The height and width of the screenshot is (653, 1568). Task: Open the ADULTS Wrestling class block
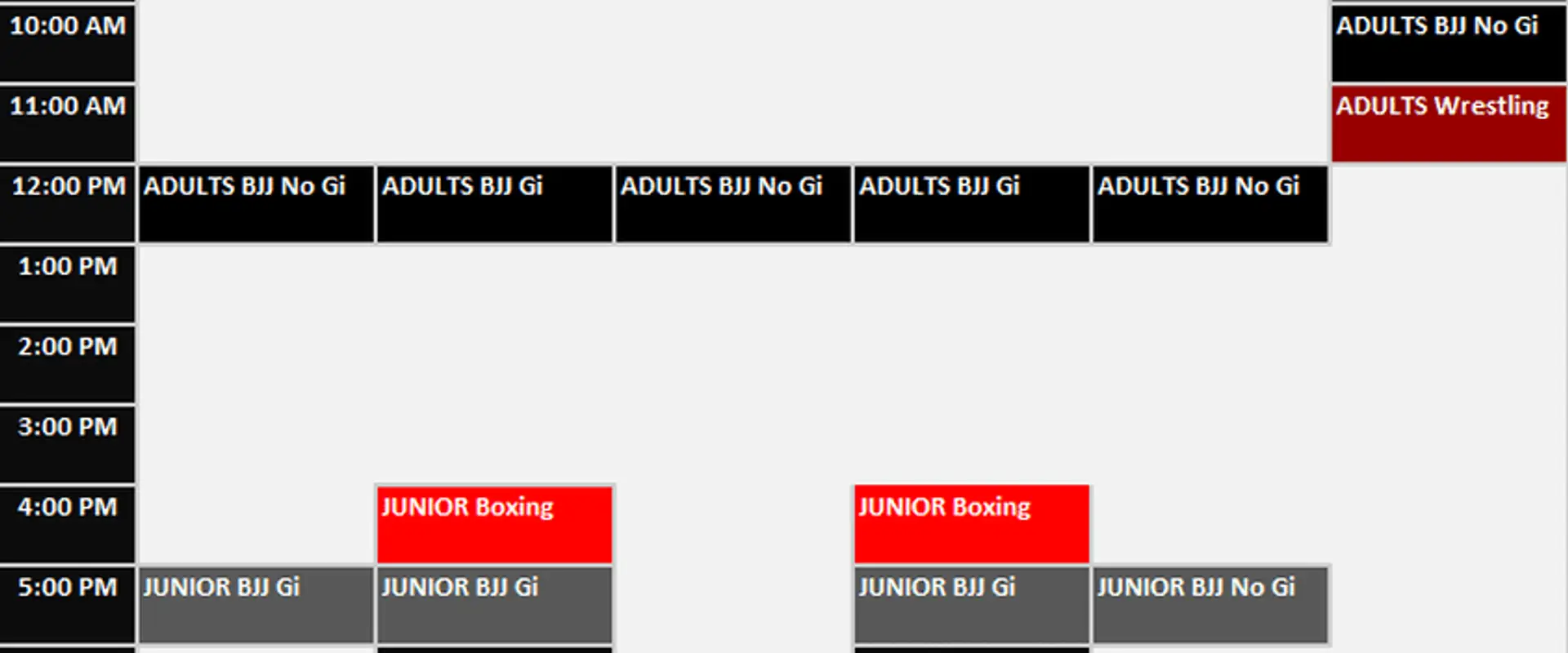[x=1448, y=122]
